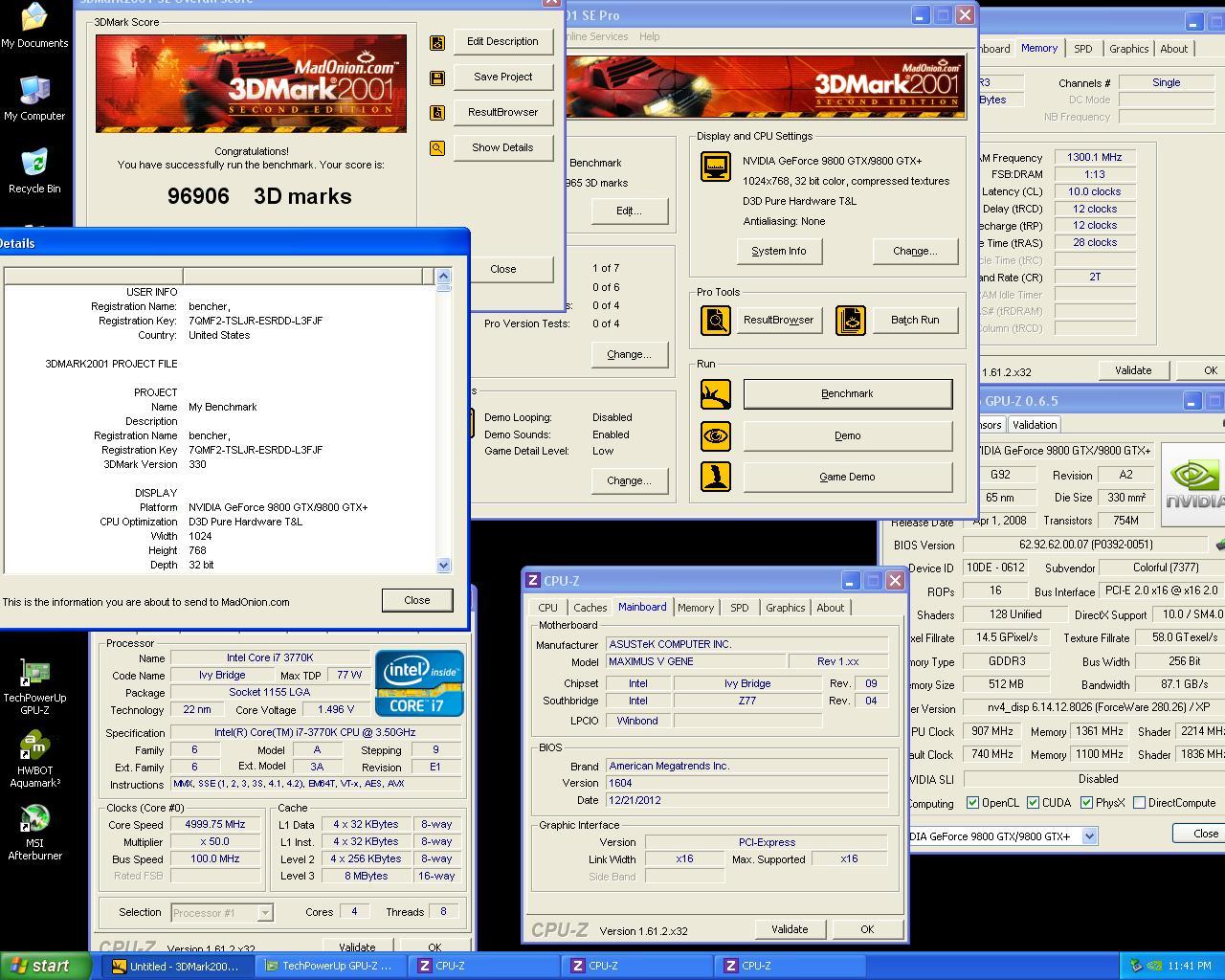The height and width of the screenshot is (980, 1225).
Task: Click the Pro Tools ResultBrowser icon
Action: pos(716,320)
